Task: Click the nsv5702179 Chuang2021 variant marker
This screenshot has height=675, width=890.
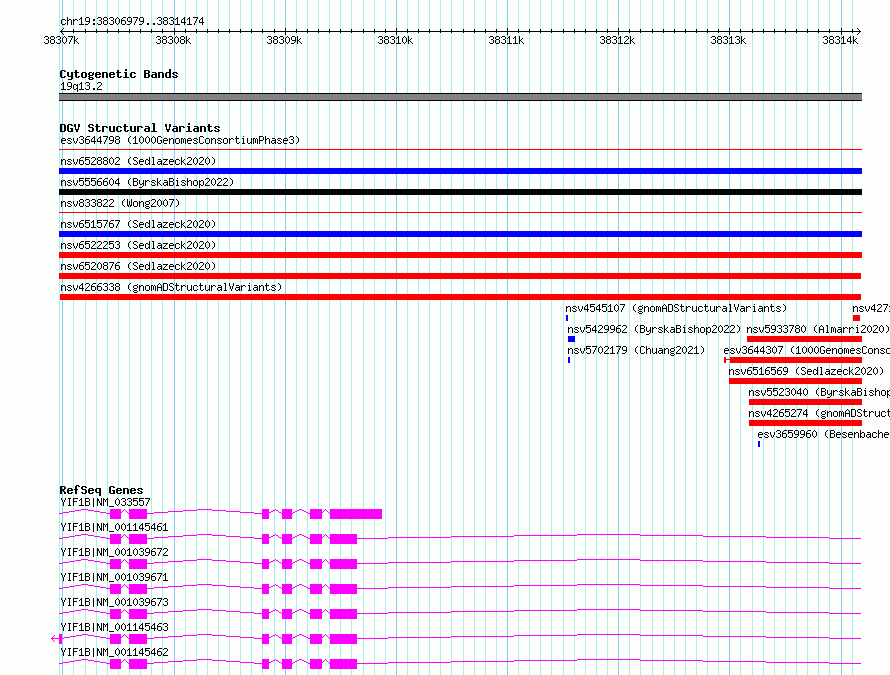Action: pos(569,360)
